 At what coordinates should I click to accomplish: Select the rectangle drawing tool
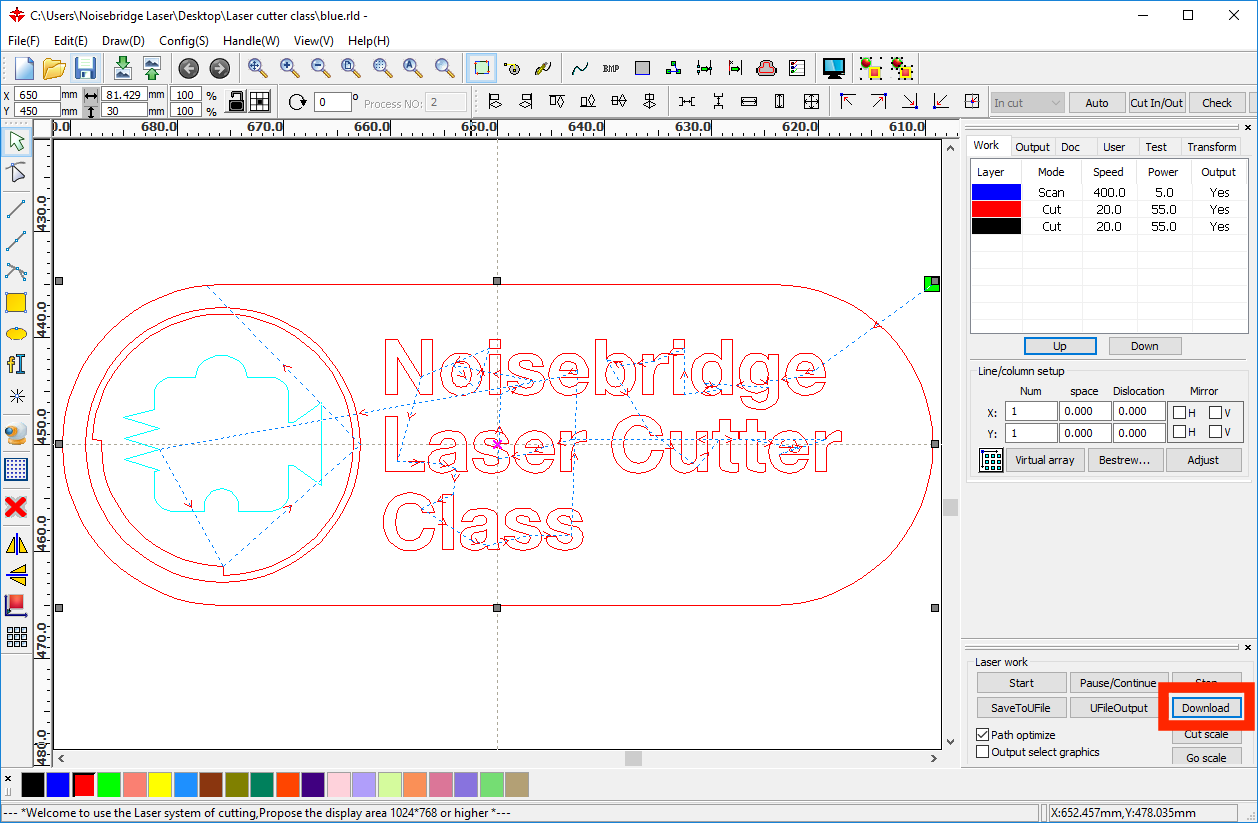16,303
